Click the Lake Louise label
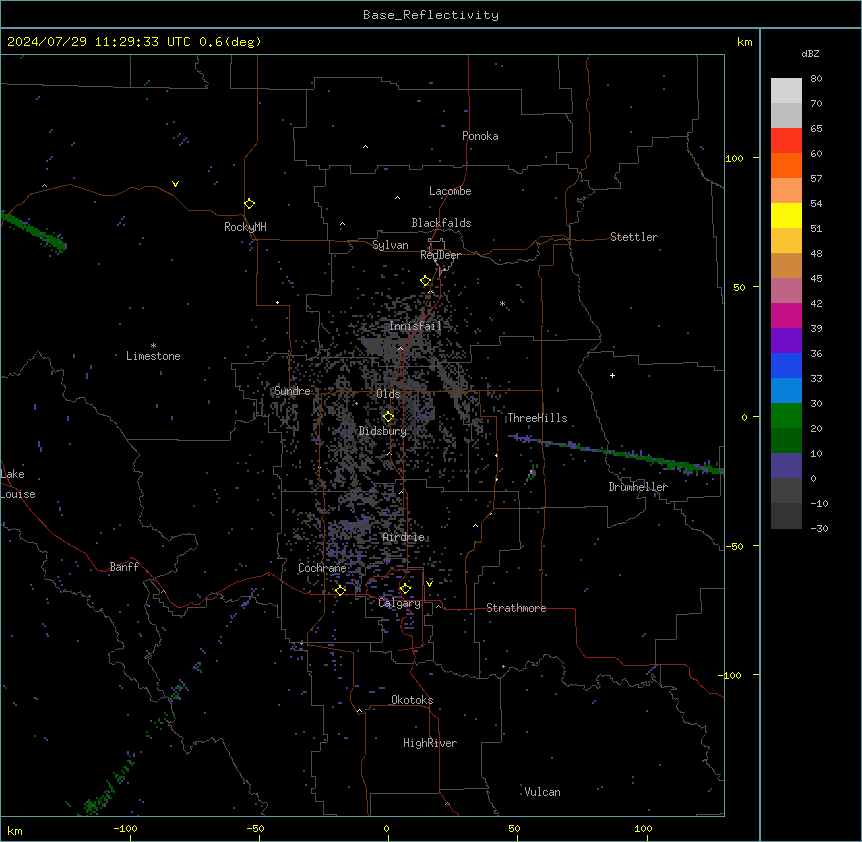This screenshot has height=842, width=862. coord(18,484)
